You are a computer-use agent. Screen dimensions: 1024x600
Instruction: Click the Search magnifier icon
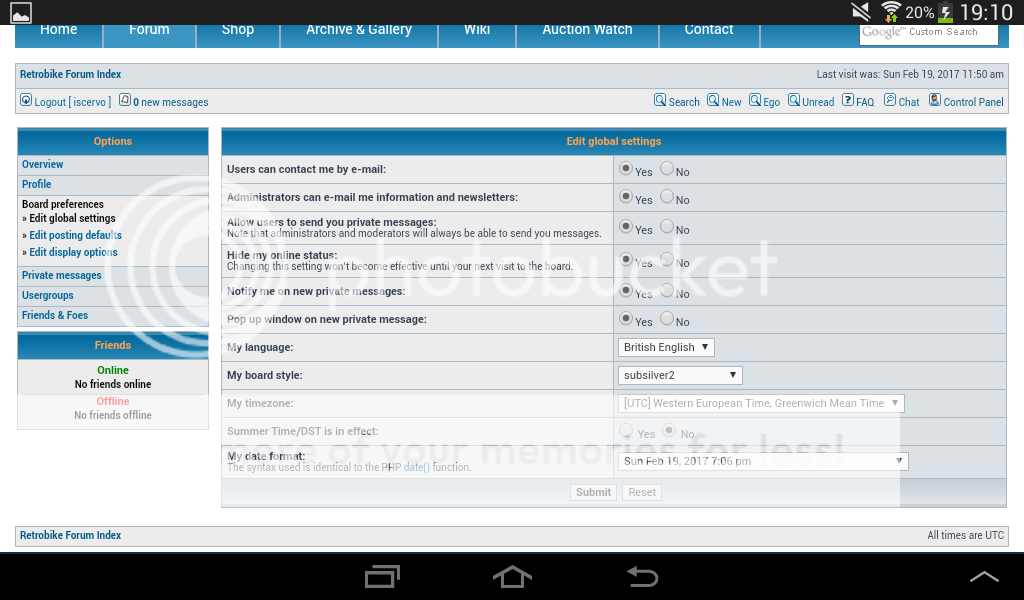coord(660,101)
